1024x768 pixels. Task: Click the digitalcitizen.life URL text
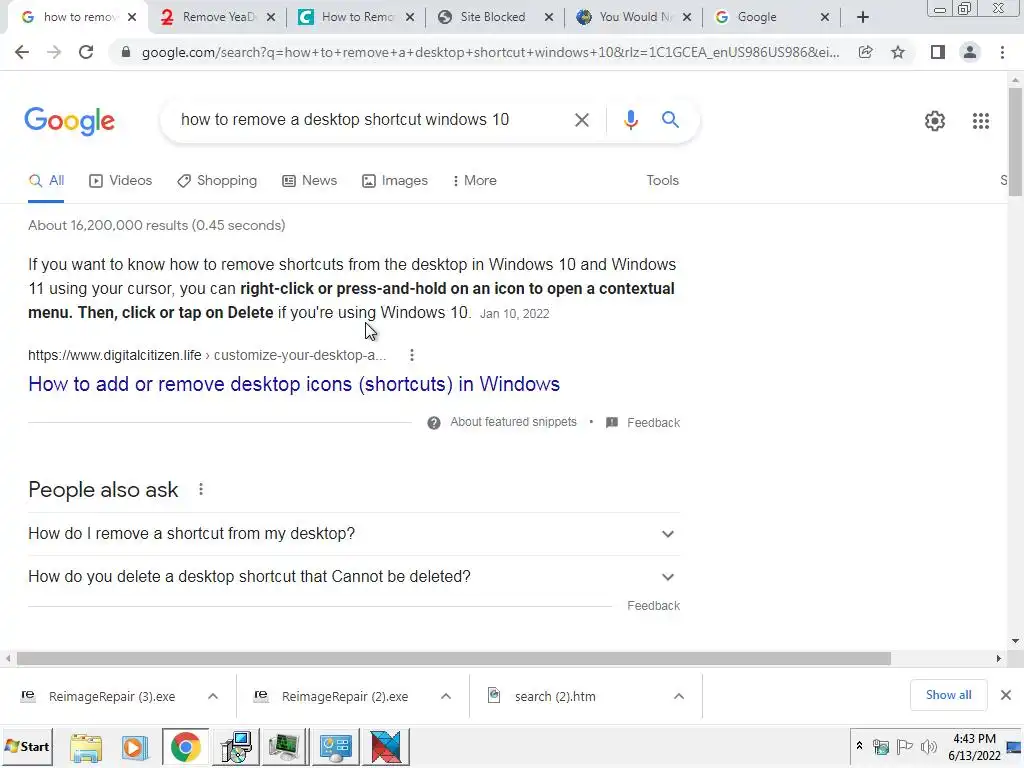115,355
